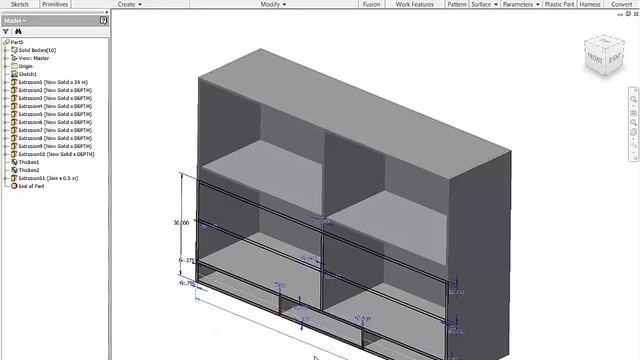Select the Thicken1 feature icon
The width and height of the screenshot is (640, 360).
14,162
